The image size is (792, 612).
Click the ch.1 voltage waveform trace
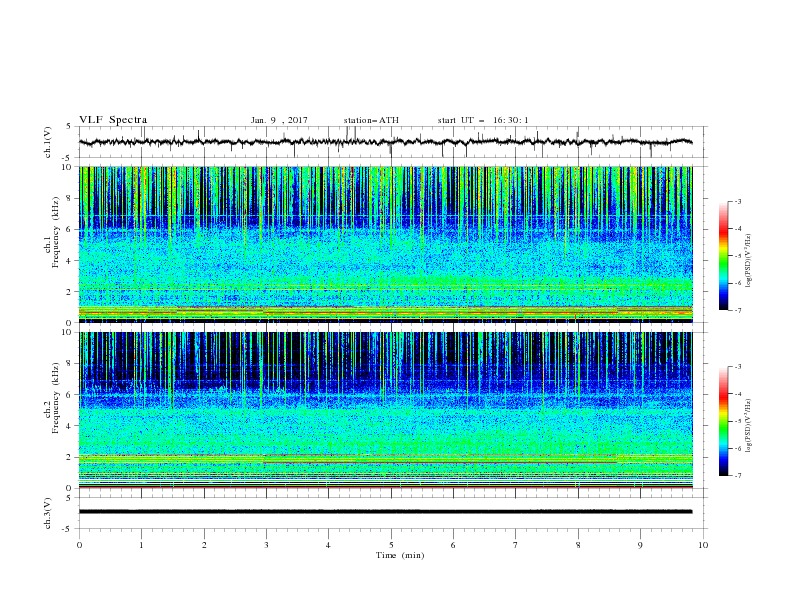[x=385, y=142]
